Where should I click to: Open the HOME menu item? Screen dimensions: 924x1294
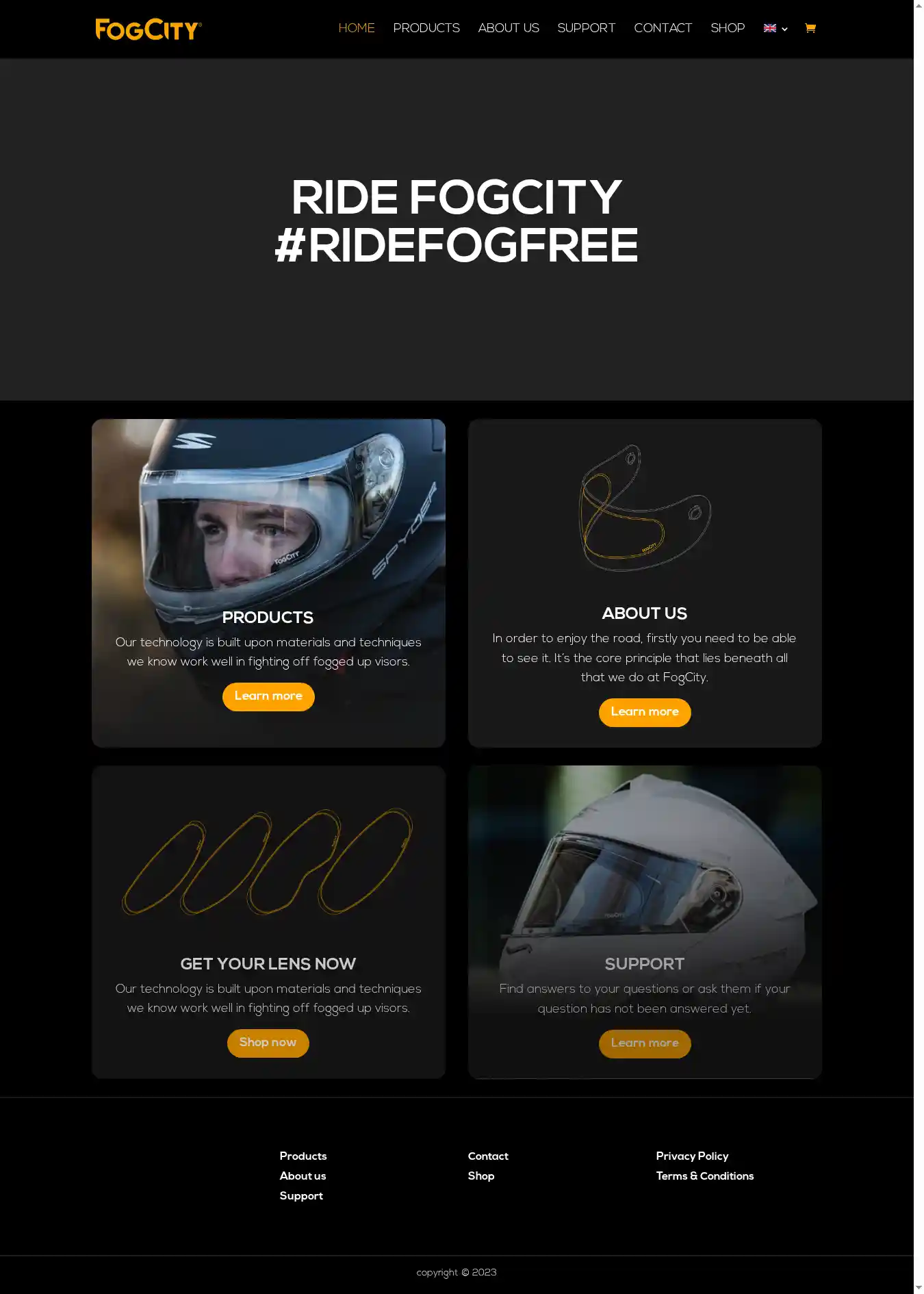click(357, 28)
